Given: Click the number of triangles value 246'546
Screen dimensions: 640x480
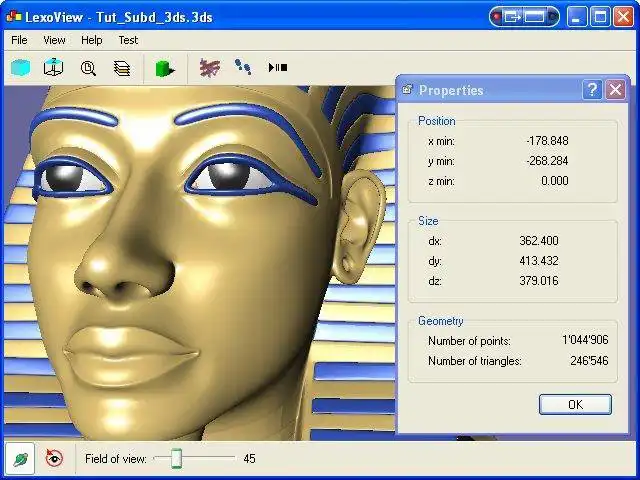Looking at the screenshot, I should click(589, 360).
